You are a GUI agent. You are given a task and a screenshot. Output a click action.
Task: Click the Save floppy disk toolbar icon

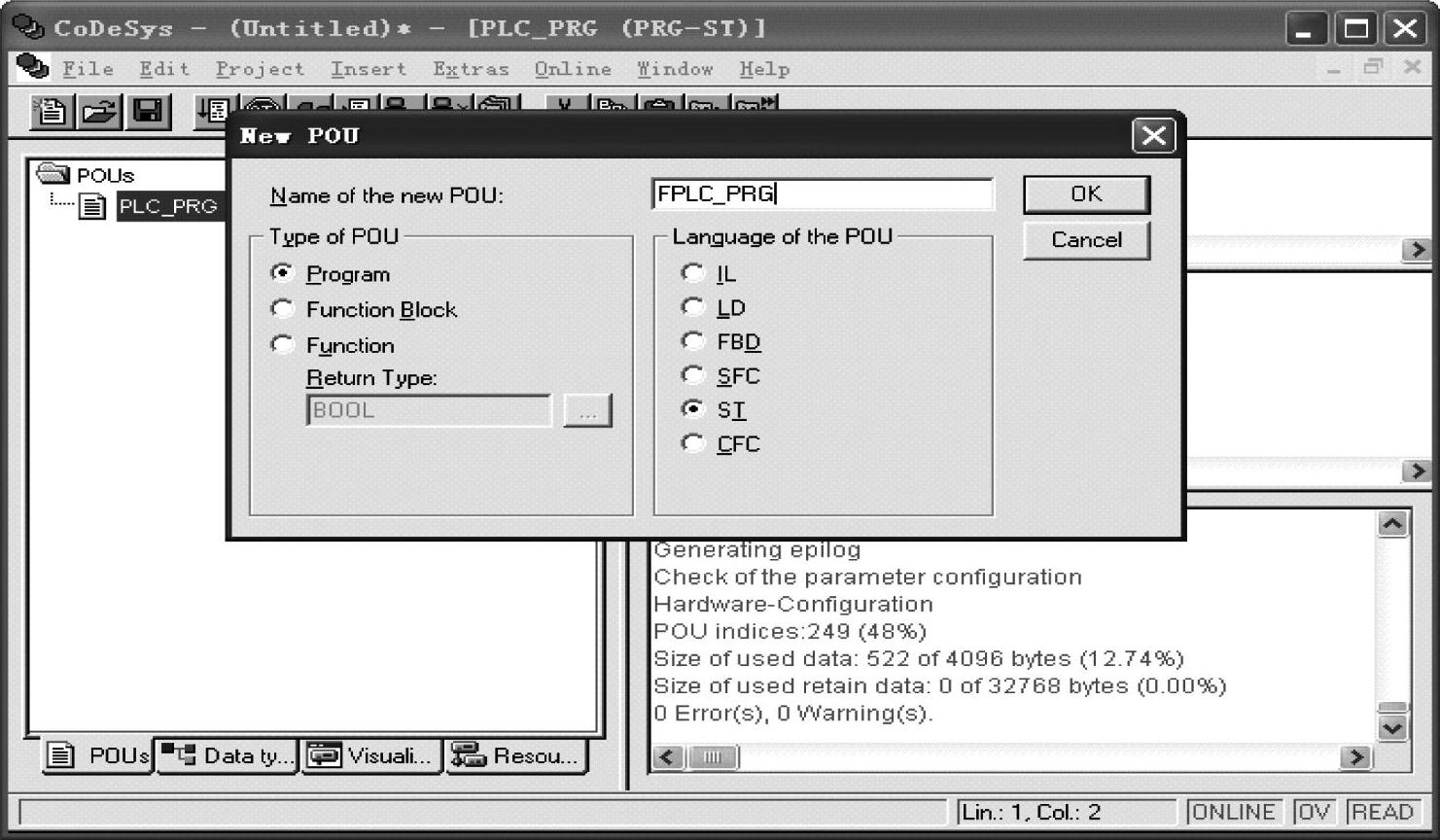[148, 112]
